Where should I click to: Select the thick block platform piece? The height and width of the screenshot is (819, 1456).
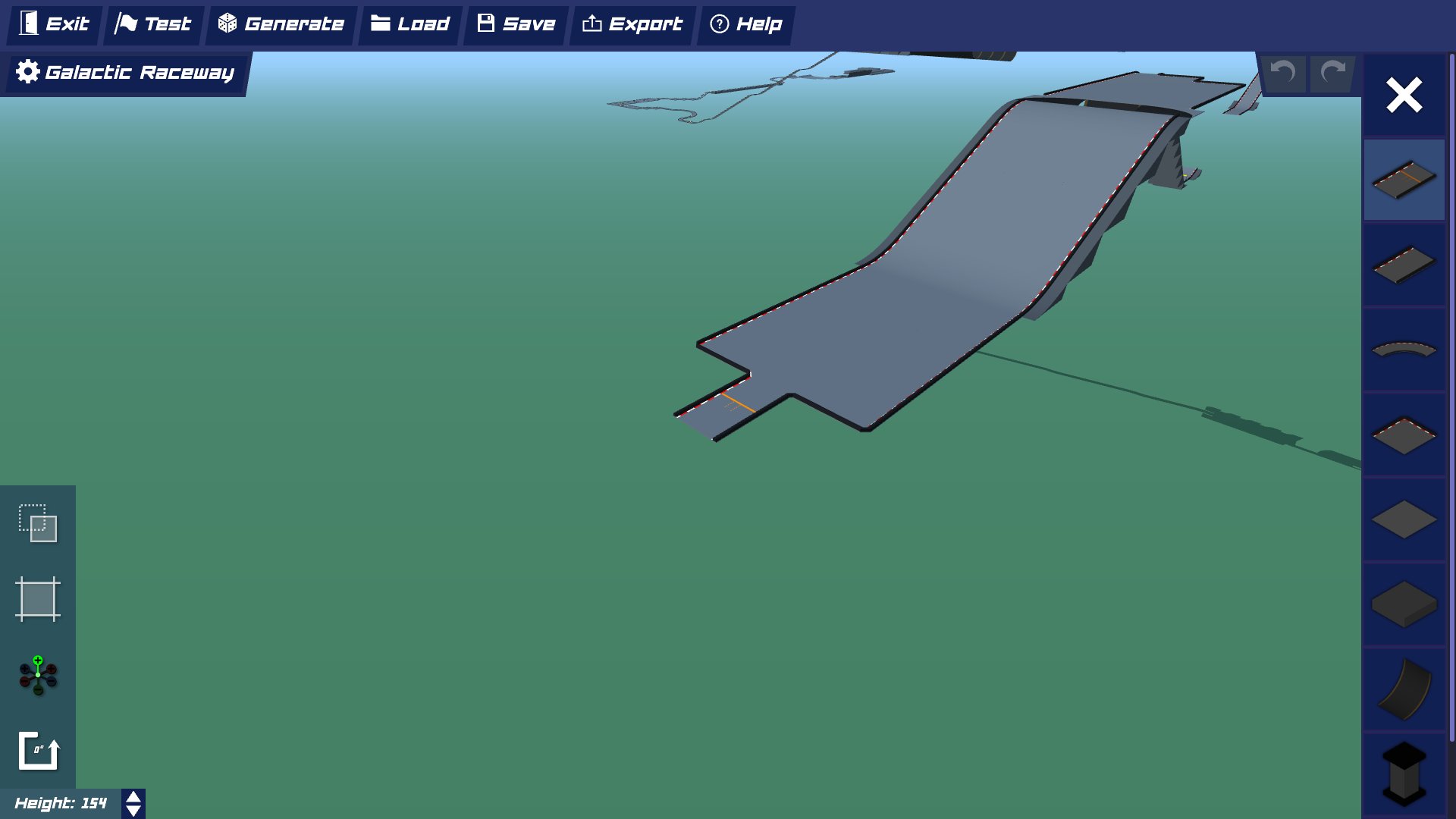tap(1404, 604)
